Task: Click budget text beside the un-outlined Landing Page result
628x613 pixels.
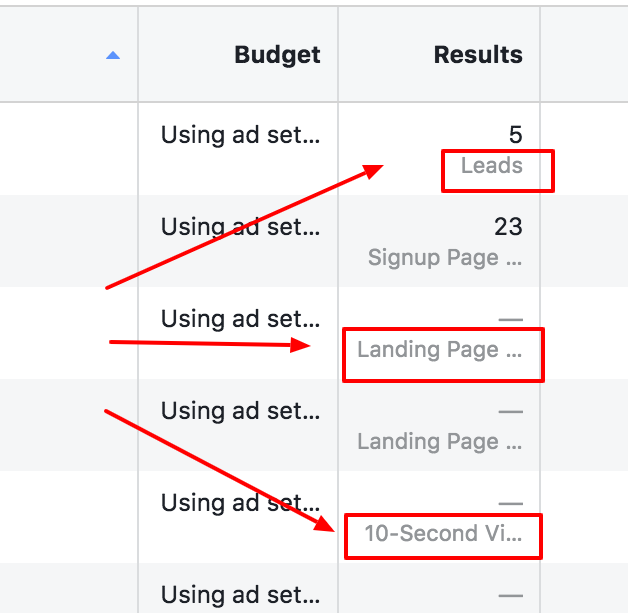Action: 240,411
